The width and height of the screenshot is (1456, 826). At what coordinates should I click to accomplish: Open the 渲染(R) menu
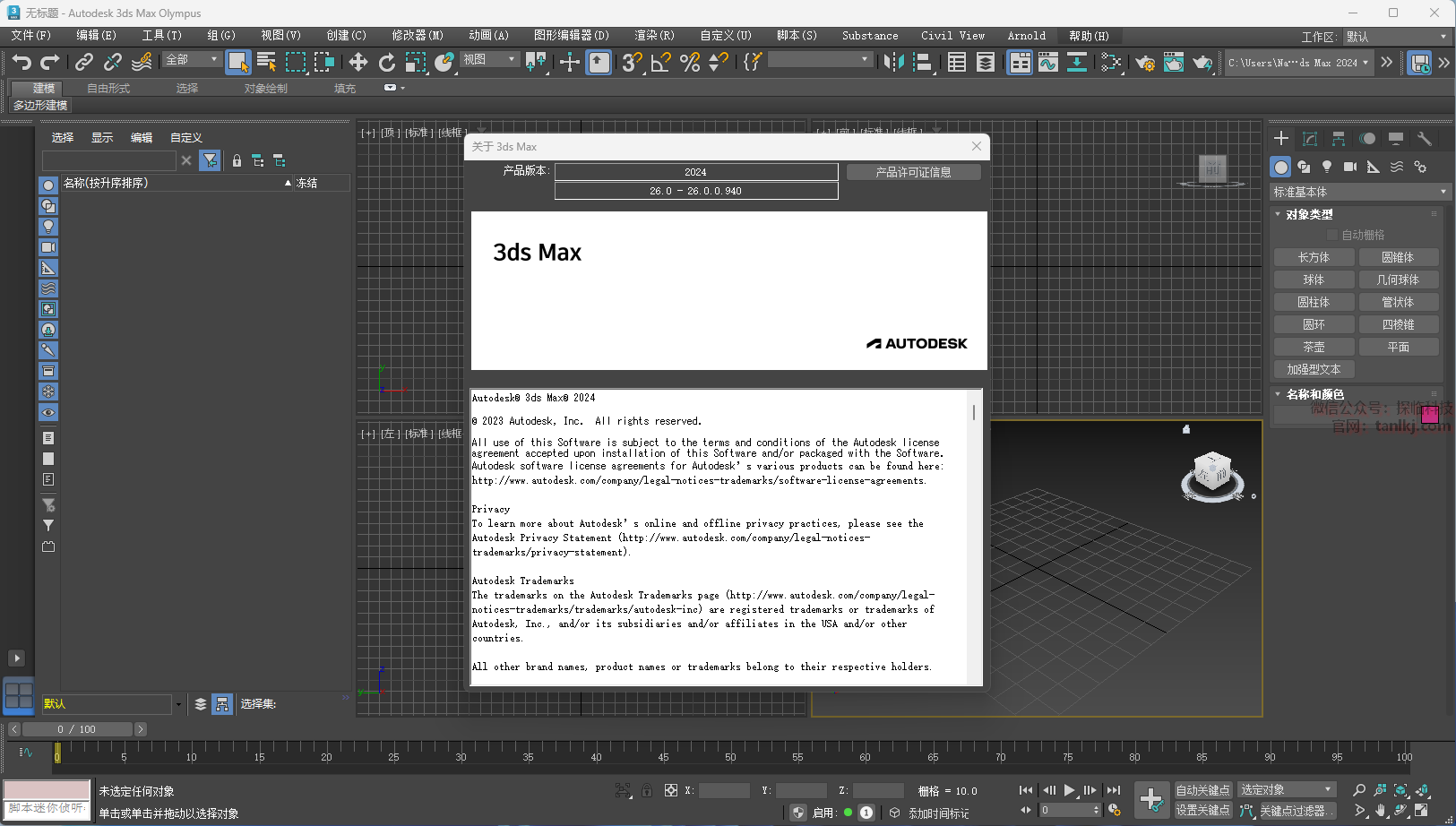coord(654,36)
